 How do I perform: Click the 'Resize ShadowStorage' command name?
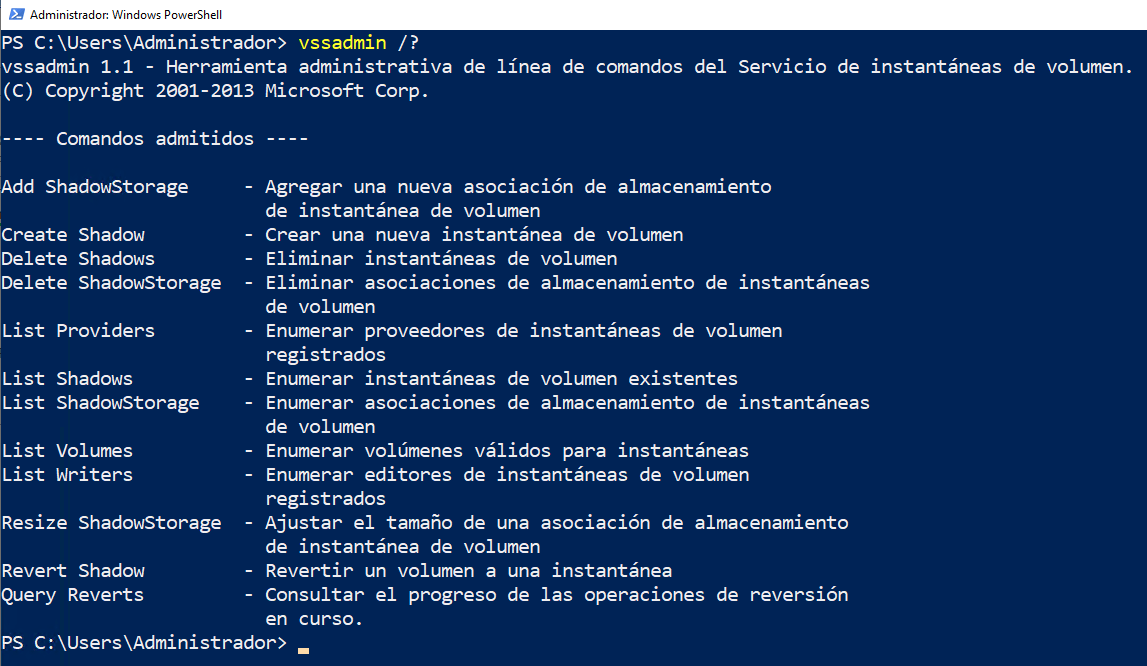point(111,523)
